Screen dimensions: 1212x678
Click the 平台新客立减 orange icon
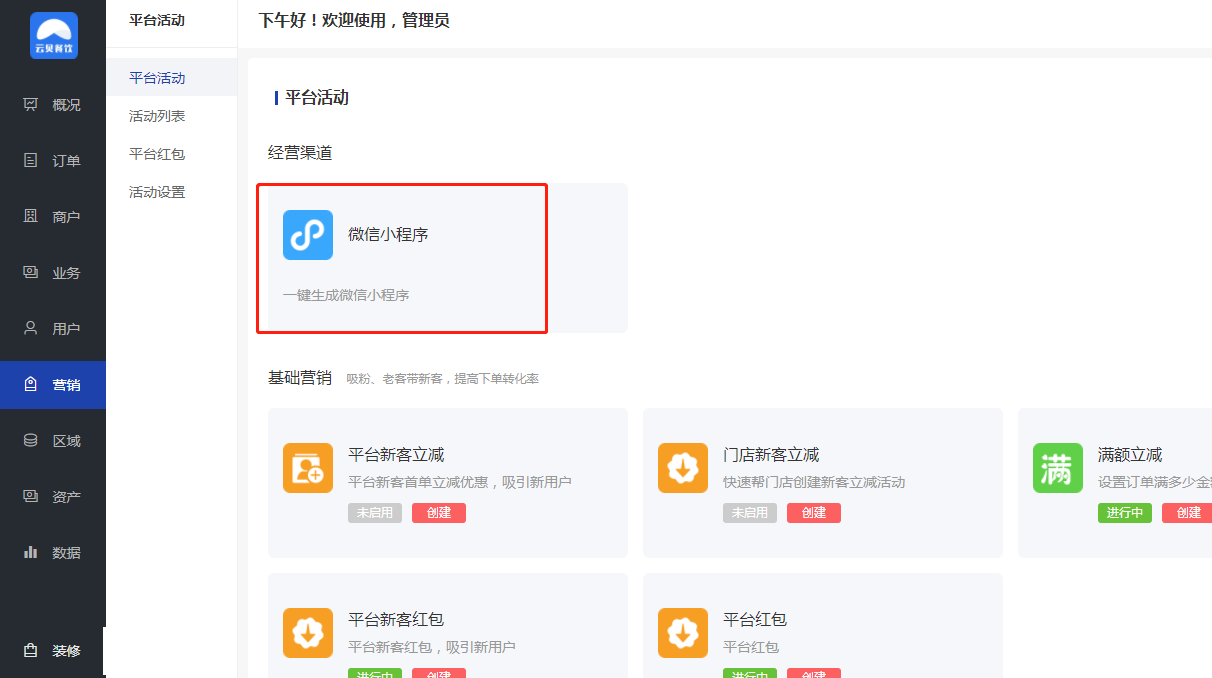(308, 468)
